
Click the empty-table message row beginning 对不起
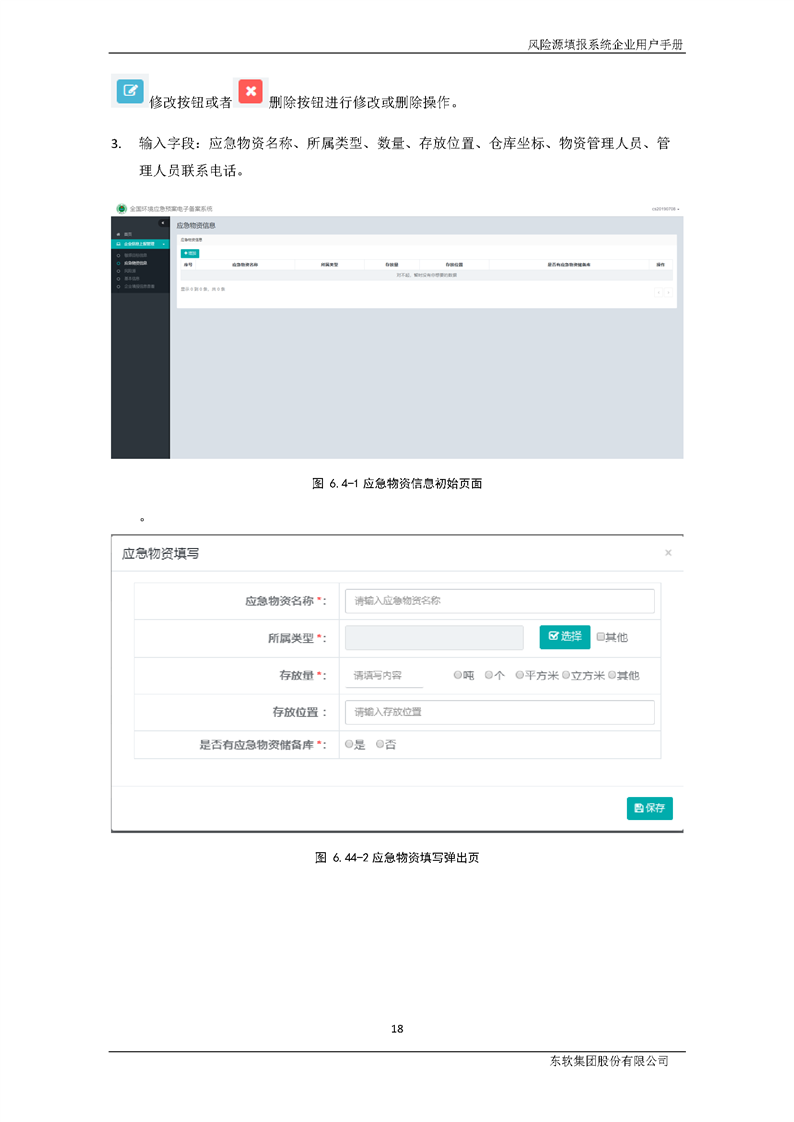426,275
